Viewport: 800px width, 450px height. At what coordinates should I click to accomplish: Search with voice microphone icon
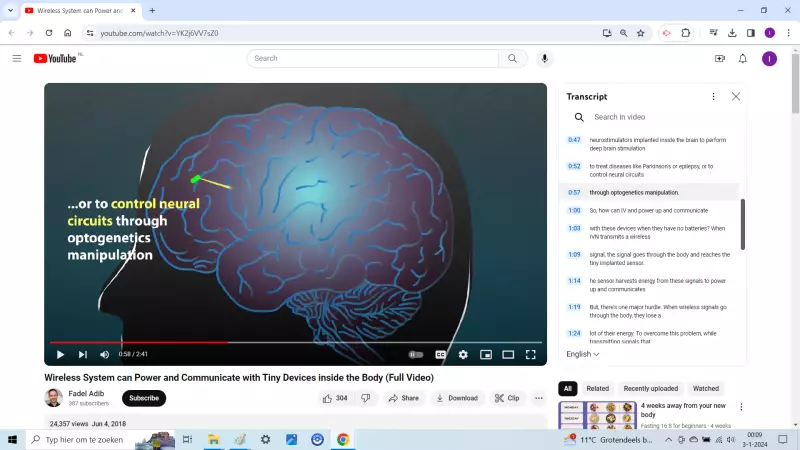(545, 59)
